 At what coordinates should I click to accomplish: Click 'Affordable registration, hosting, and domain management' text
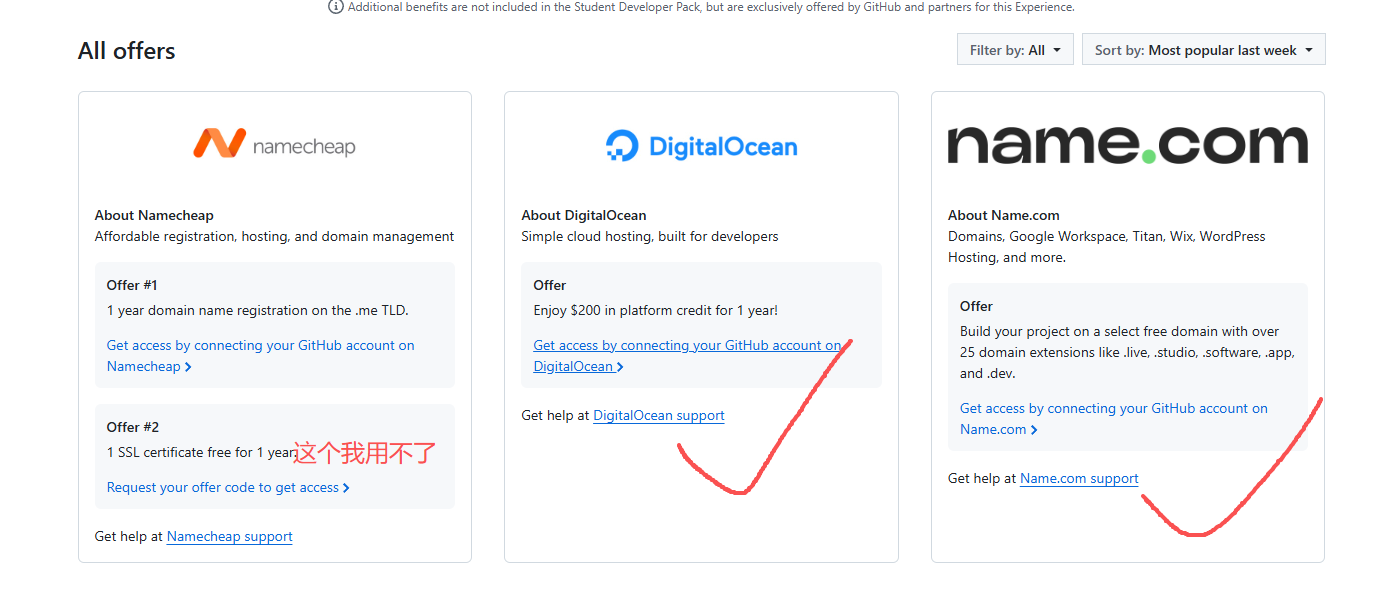tap(275, 237)
